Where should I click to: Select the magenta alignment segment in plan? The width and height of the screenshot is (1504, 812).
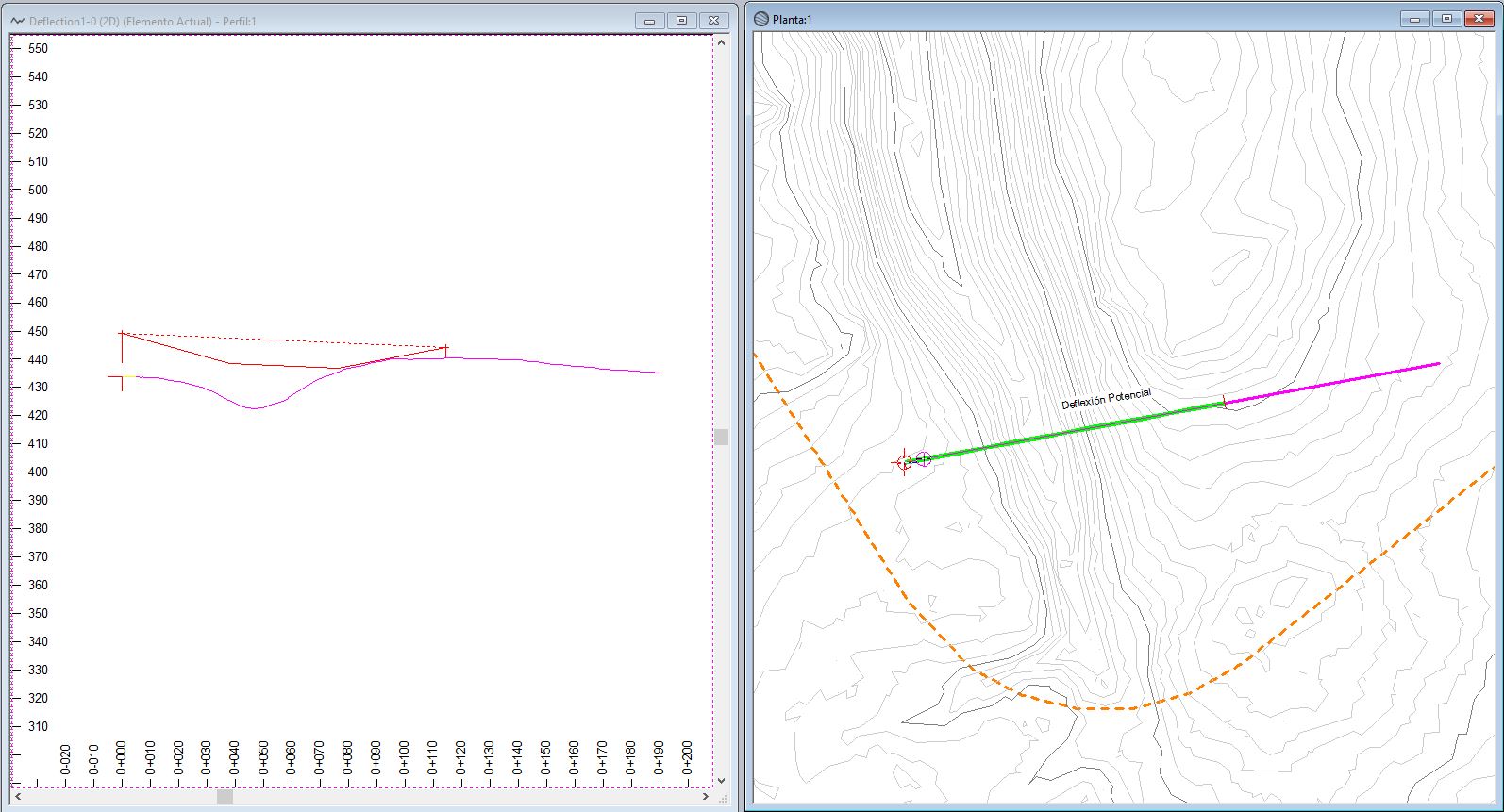pos(1330,383)
